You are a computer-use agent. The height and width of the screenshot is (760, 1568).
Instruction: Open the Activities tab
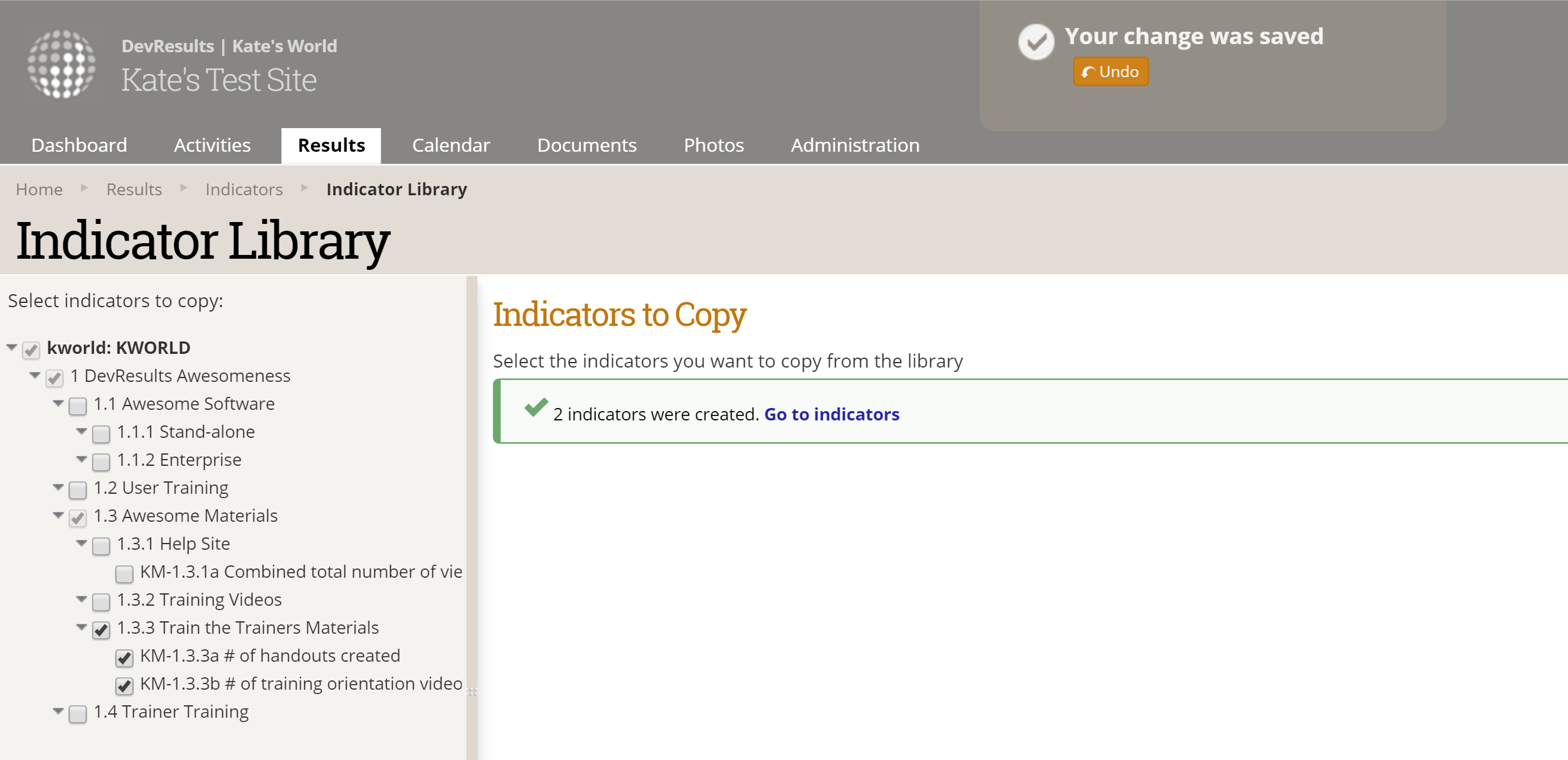click(x=212, y=145)
